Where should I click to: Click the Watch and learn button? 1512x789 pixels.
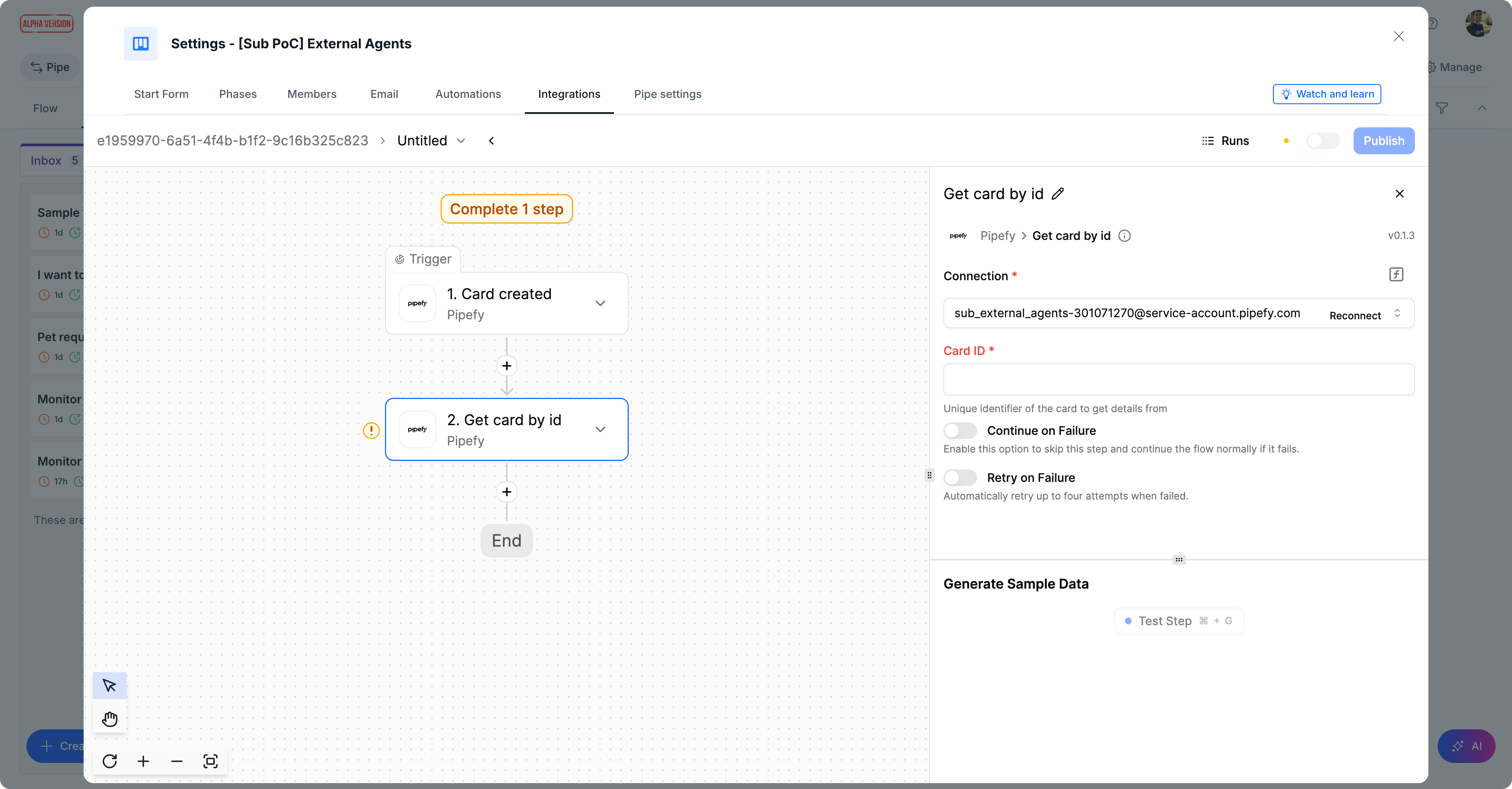click(1327, 94)
